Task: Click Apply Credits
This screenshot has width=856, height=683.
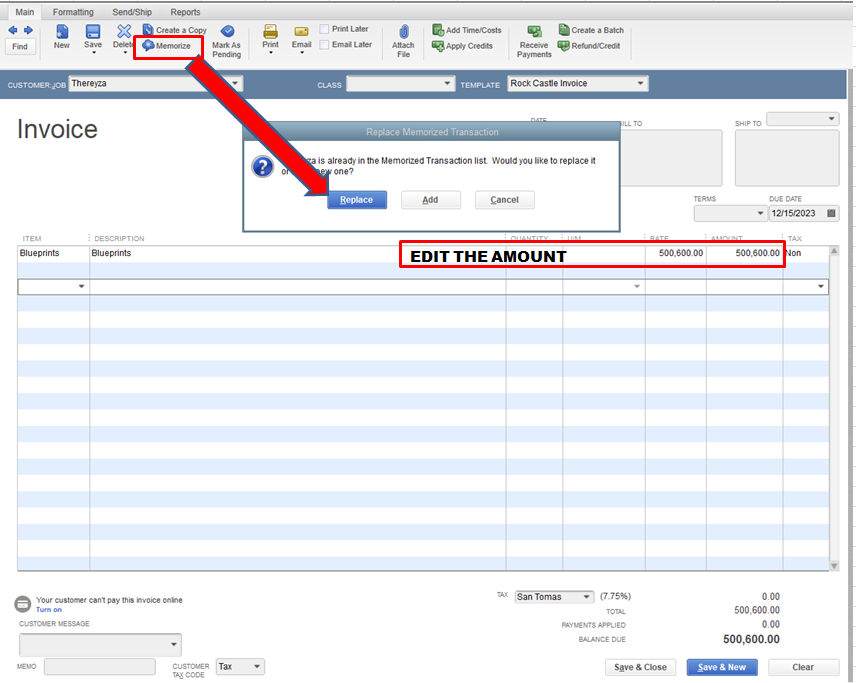Action: click(x=462, y=46)
